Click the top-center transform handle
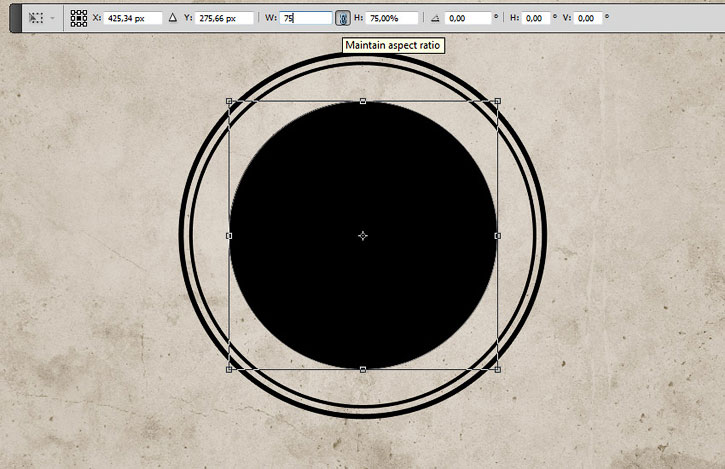Viewport: 725px width, 469px height. click(363, 101)
